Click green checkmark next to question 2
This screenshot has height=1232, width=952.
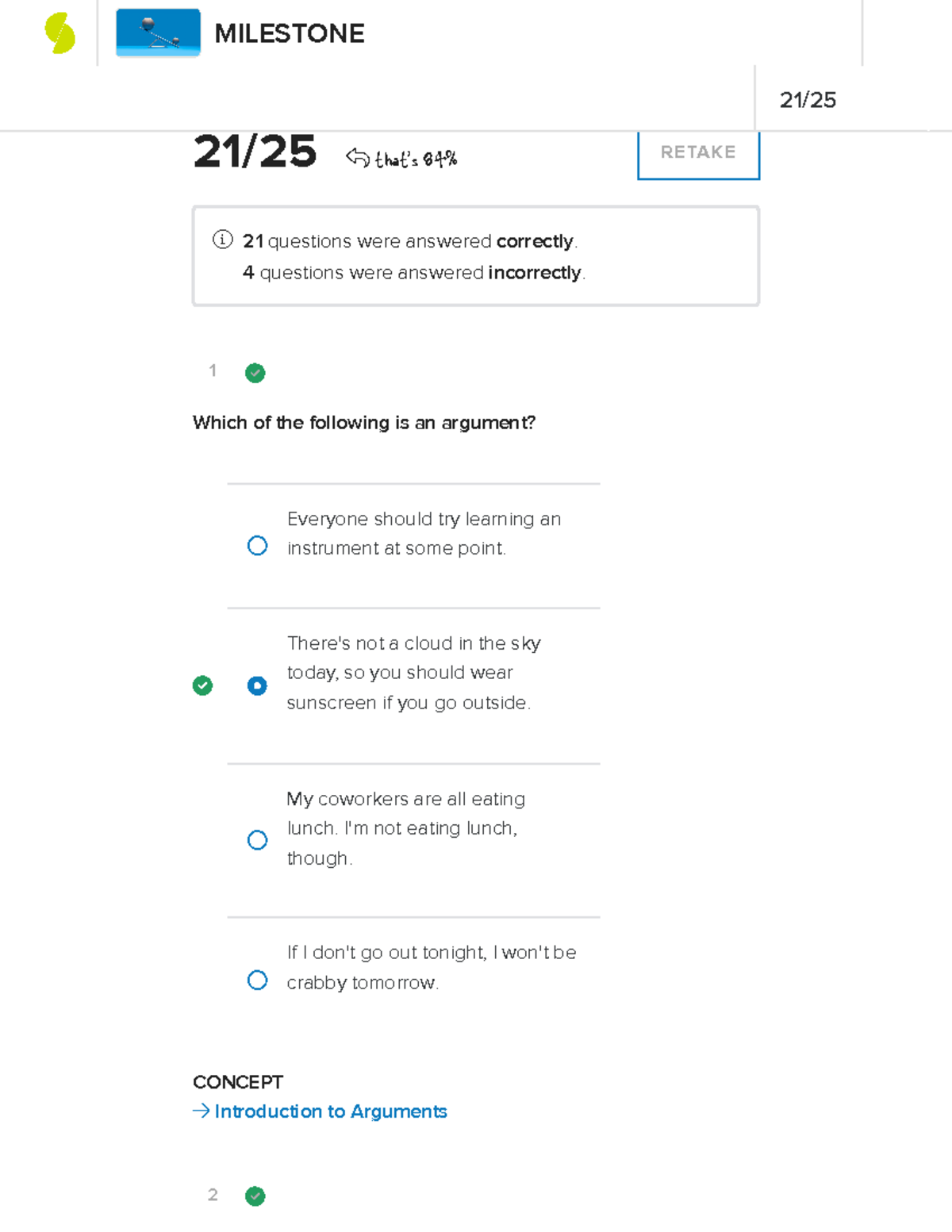click(255, 1196)
